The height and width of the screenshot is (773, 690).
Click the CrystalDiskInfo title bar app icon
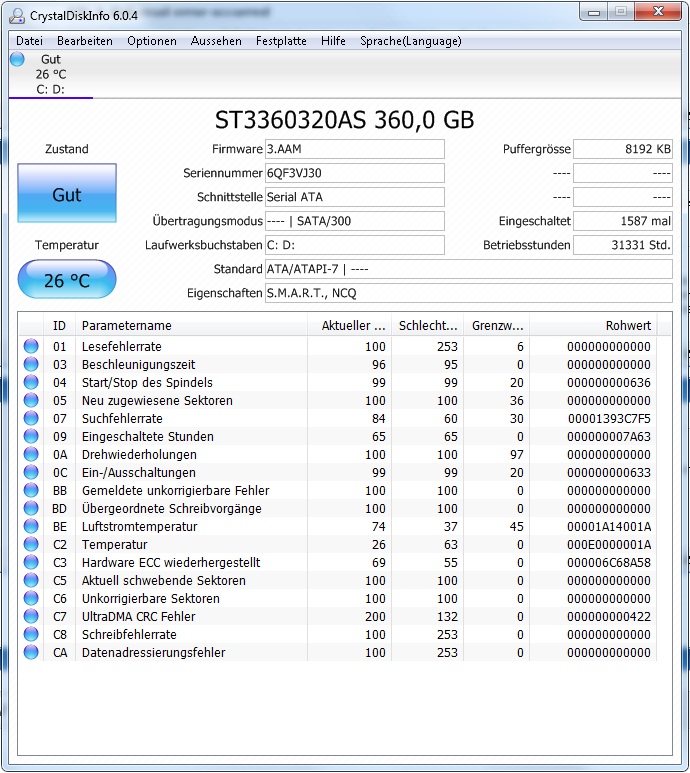coord(17,16)
